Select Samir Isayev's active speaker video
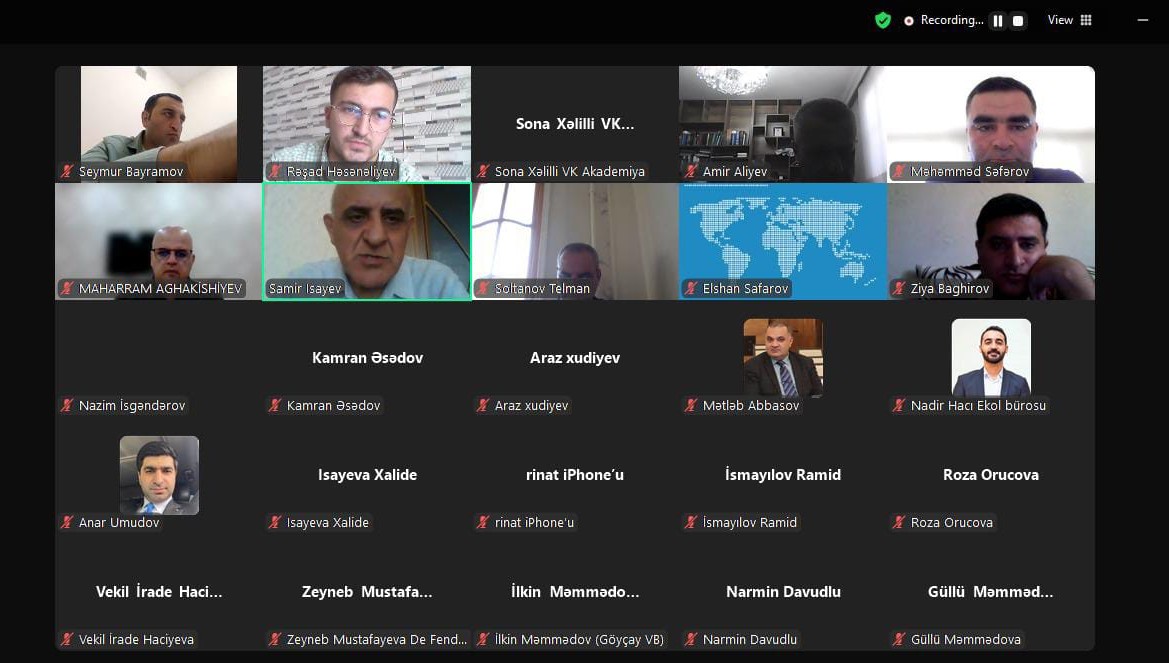The height and width of the screenshot is (663, 1169). coord(367,242)
